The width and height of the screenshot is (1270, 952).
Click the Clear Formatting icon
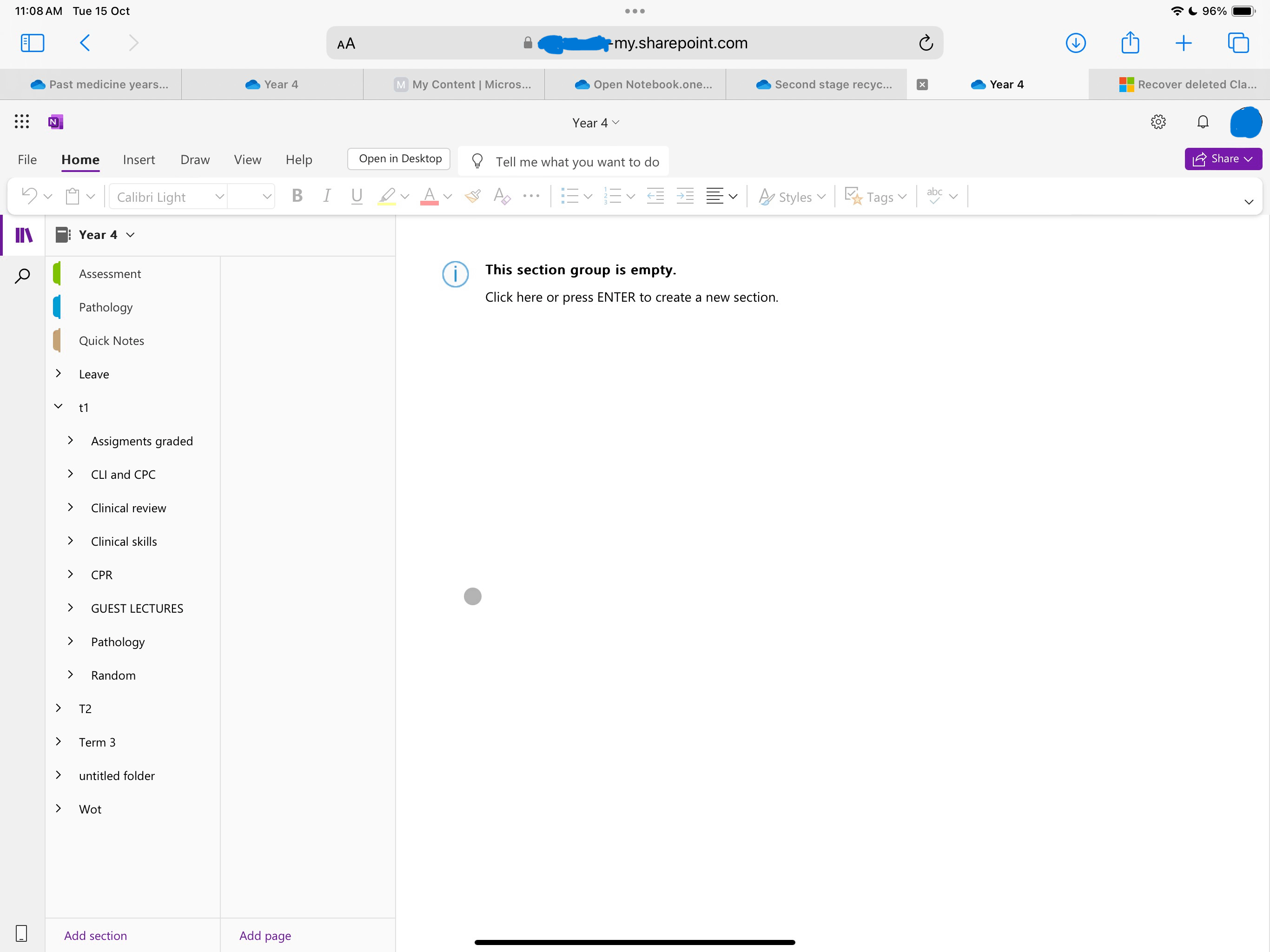(x=502, y=196)
